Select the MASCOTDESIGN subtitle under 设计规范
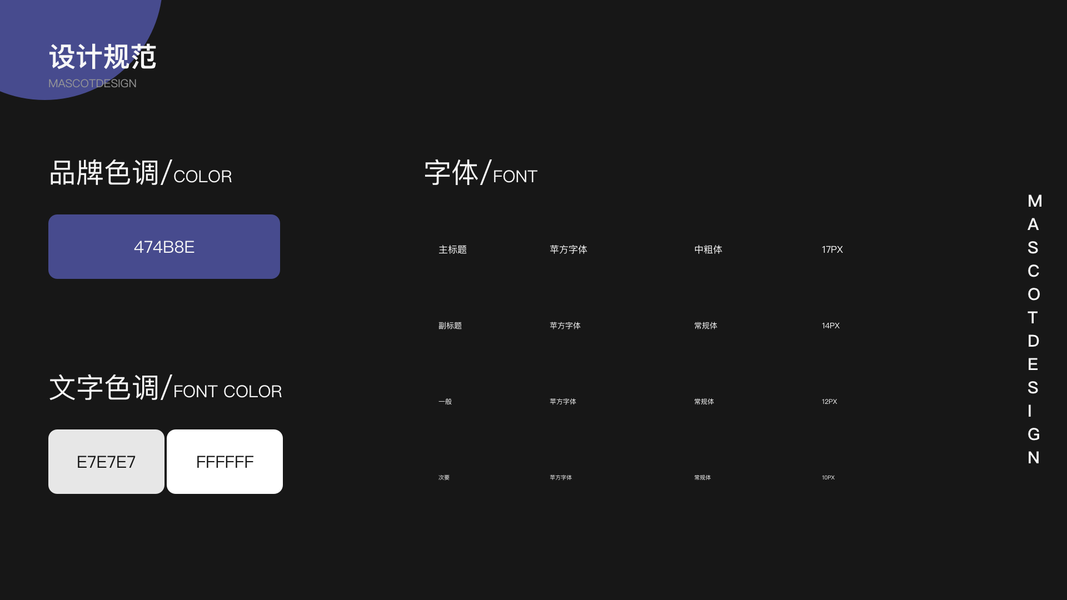The width and height of the screenshot is (1067, 600). (x=93, y=83)
